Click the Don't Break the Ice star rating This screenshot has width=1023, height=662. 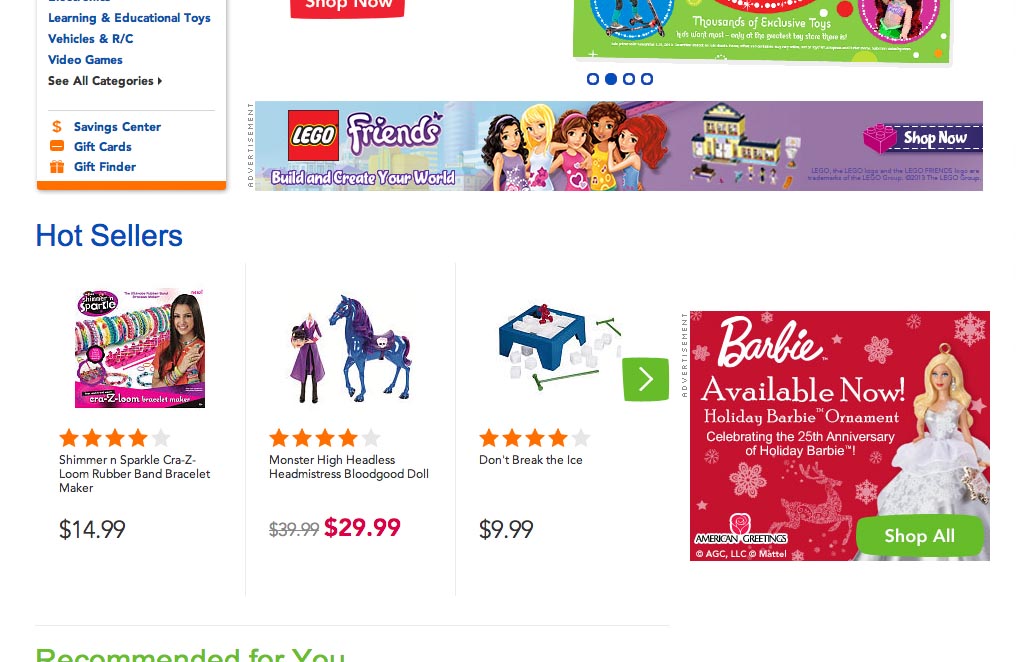[x=534, y=438]
